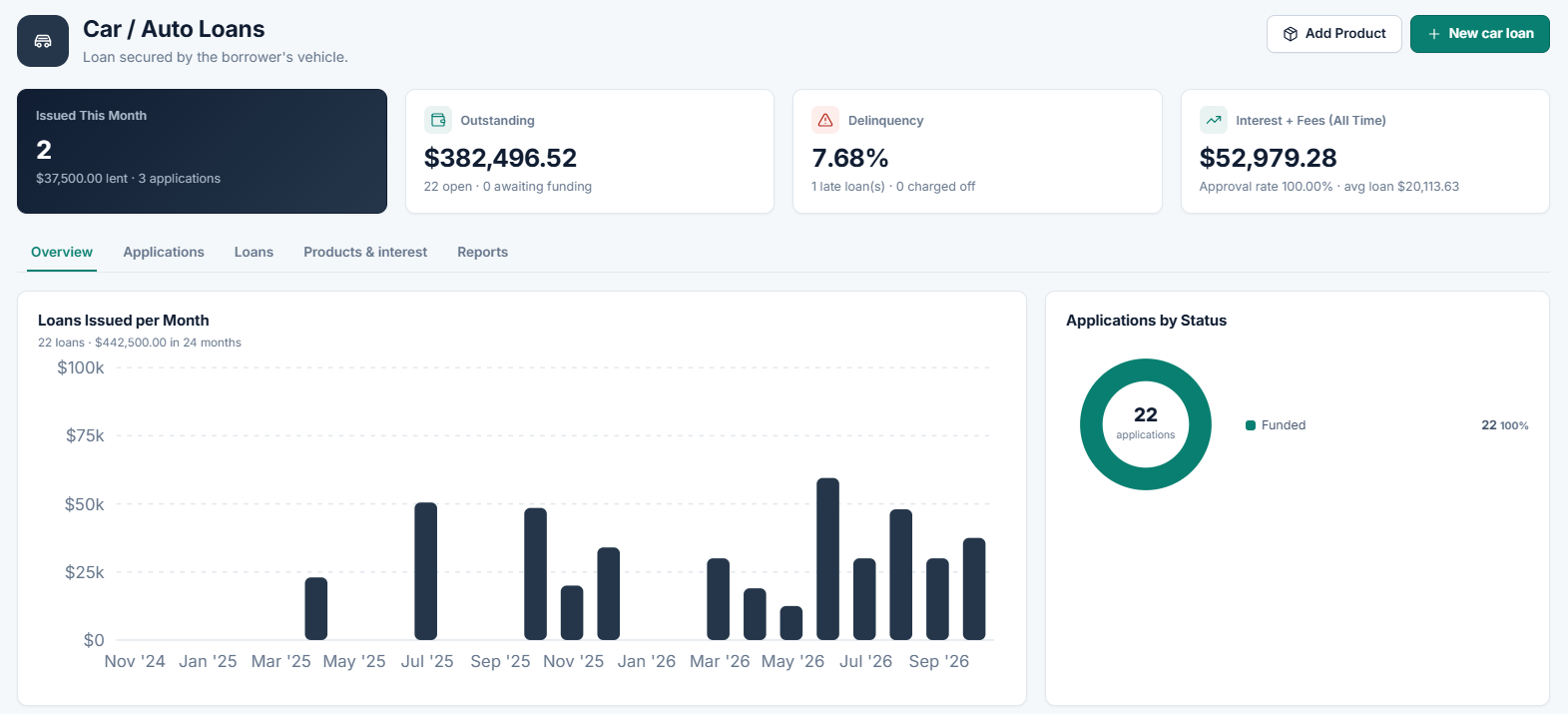This screenshot has width=1568, height=714.
Task: Click the Funded green legend swatch
Action: [x=1251, y=425]
